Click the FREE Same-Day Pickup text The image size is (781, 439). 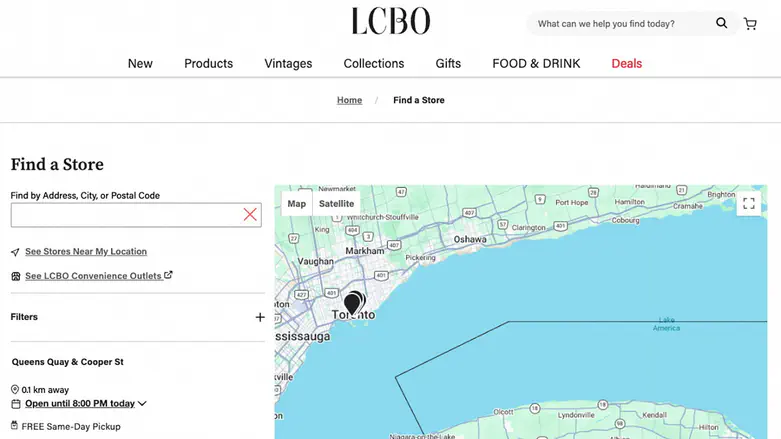[71, 427]
